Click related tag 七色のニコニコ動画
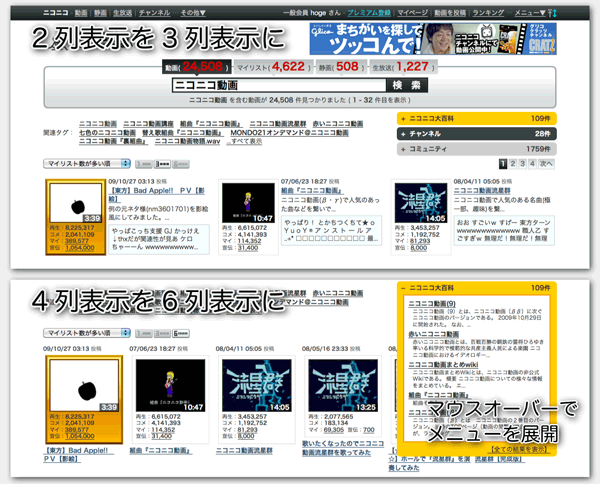 point(108,133)
